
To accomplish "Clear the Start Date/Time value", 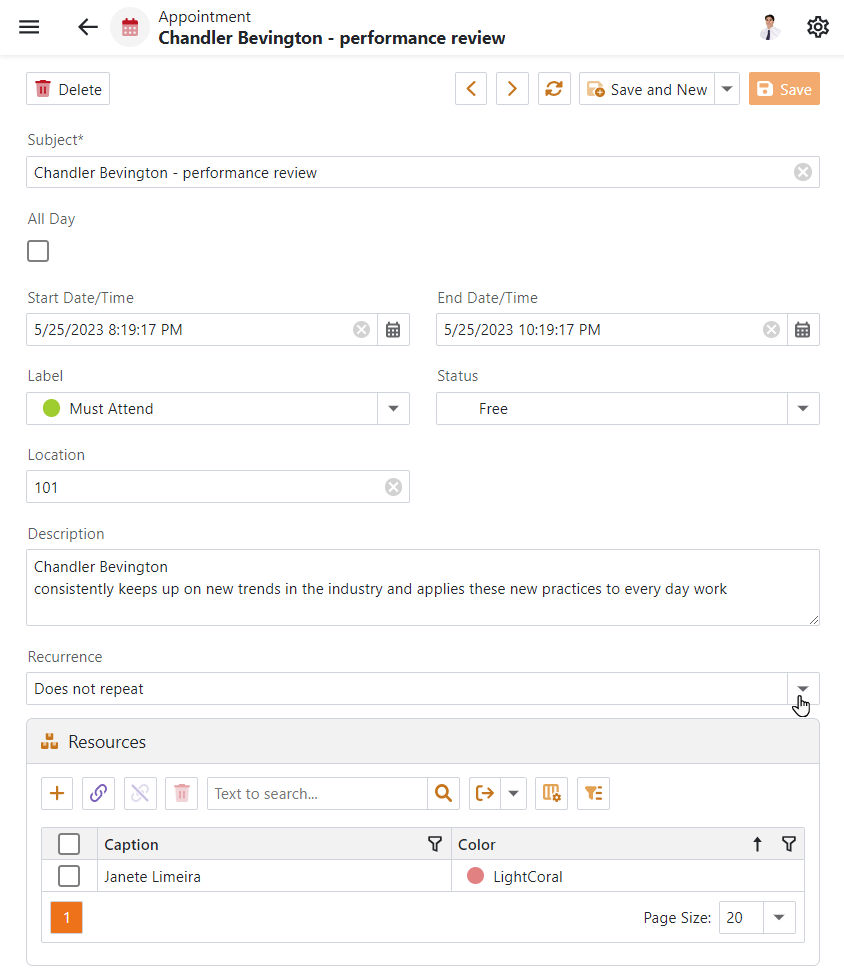I will pyautogui.click(x=361, y=330).
